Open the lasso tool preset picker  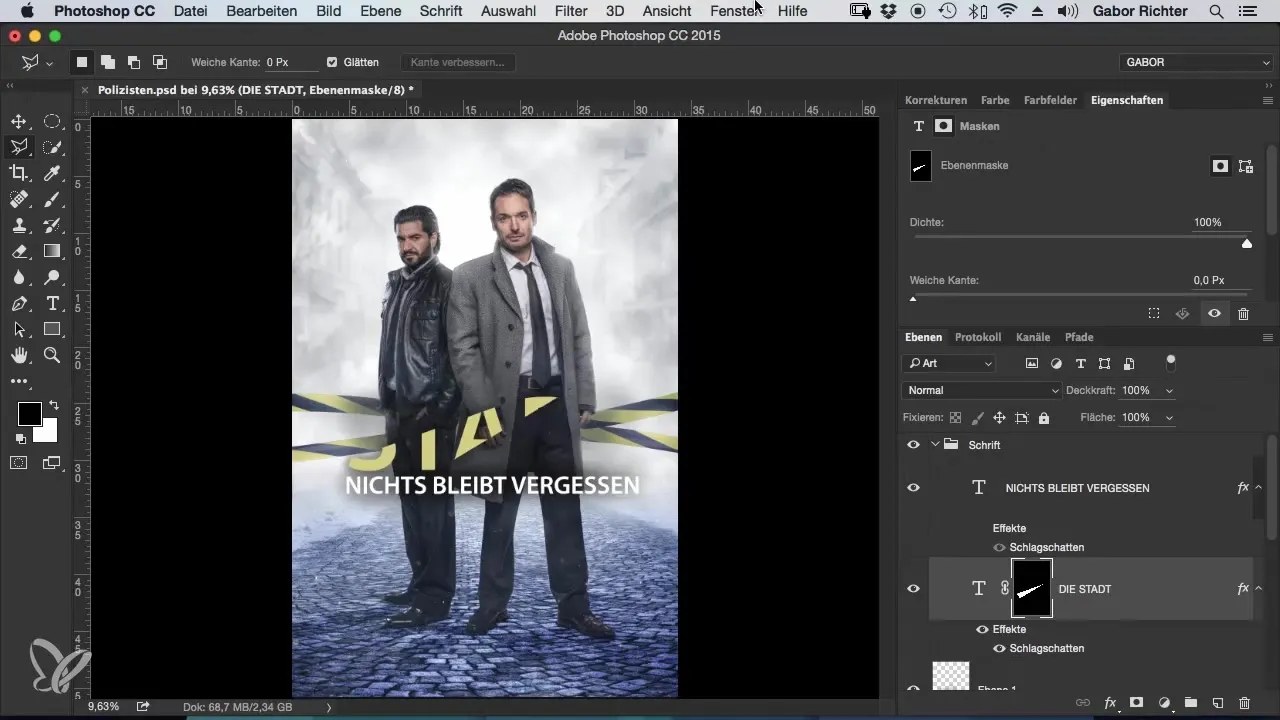tap(36, 63)
